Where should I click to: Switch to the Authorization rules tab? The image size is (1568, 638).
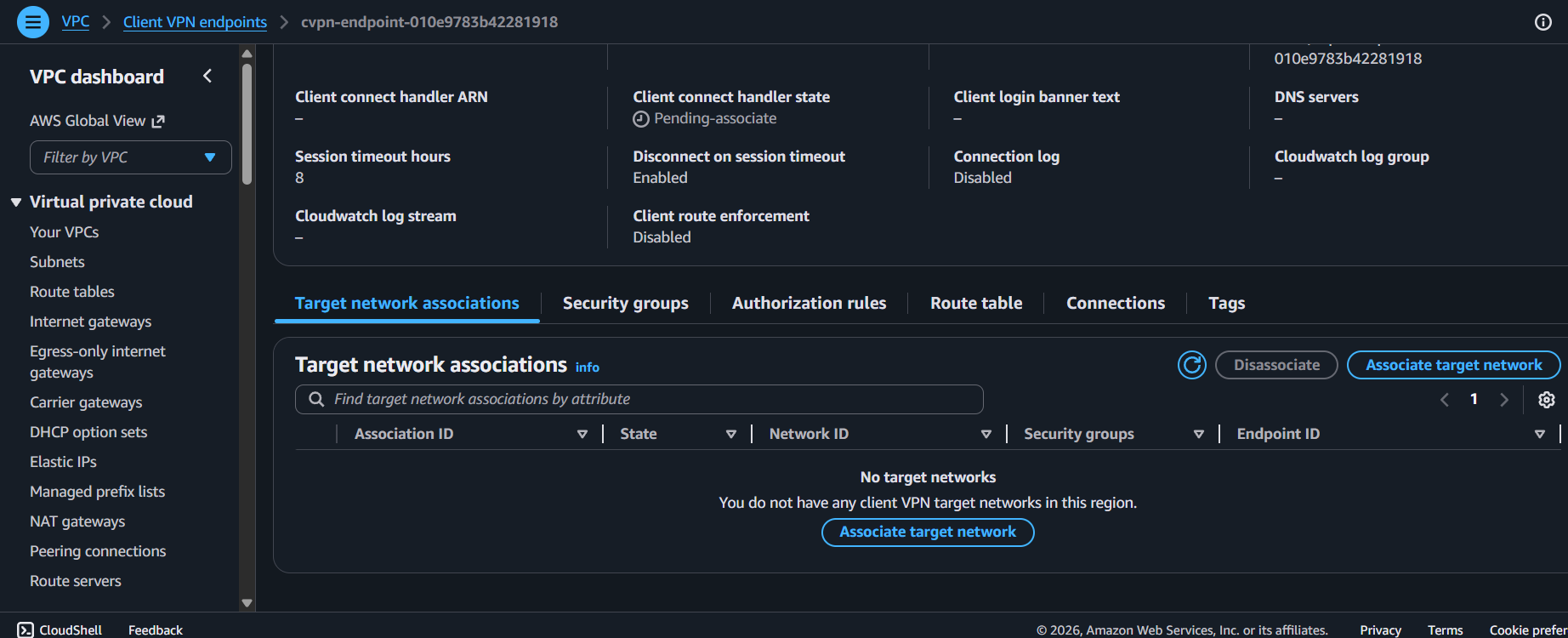coord(809,303)
